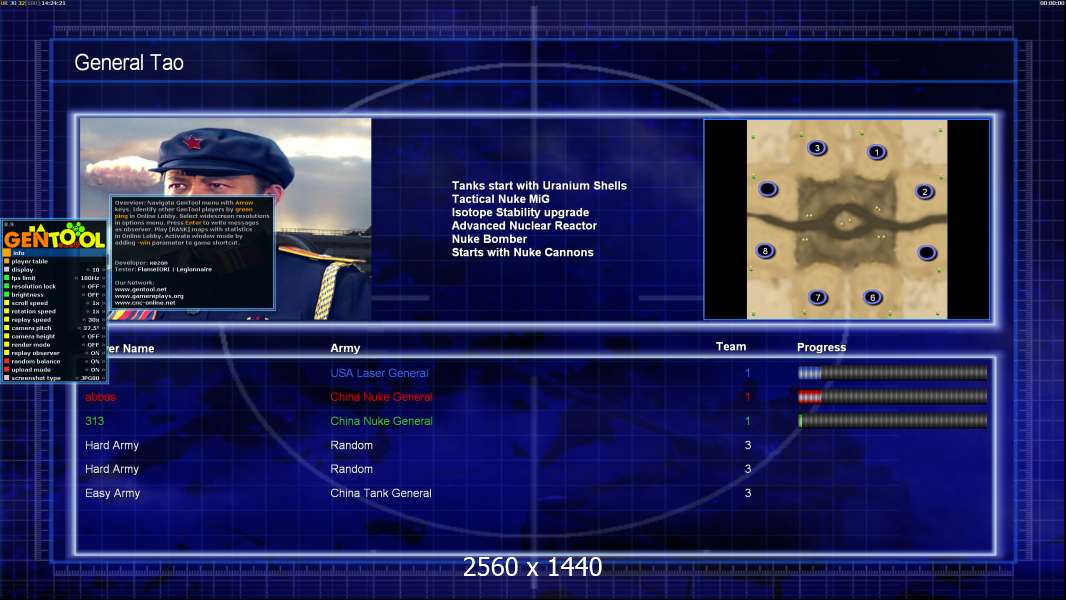1066x600 pixels.
Task: Increase display value with right arrow
Action: click(x=103, y=270)
